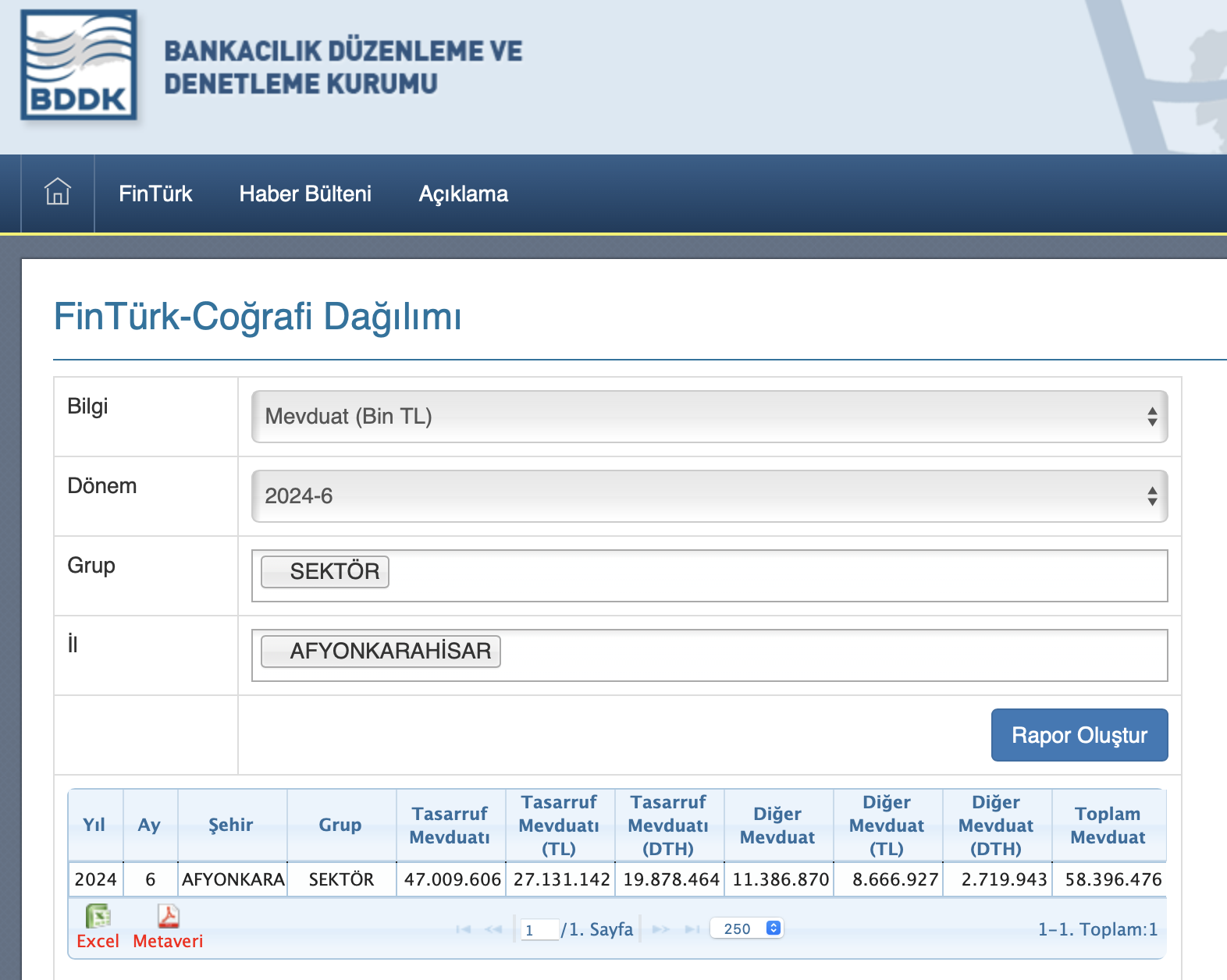This screenshot has height=980, width=1227.
Task: Go to next page arrow
Action: 661,929
